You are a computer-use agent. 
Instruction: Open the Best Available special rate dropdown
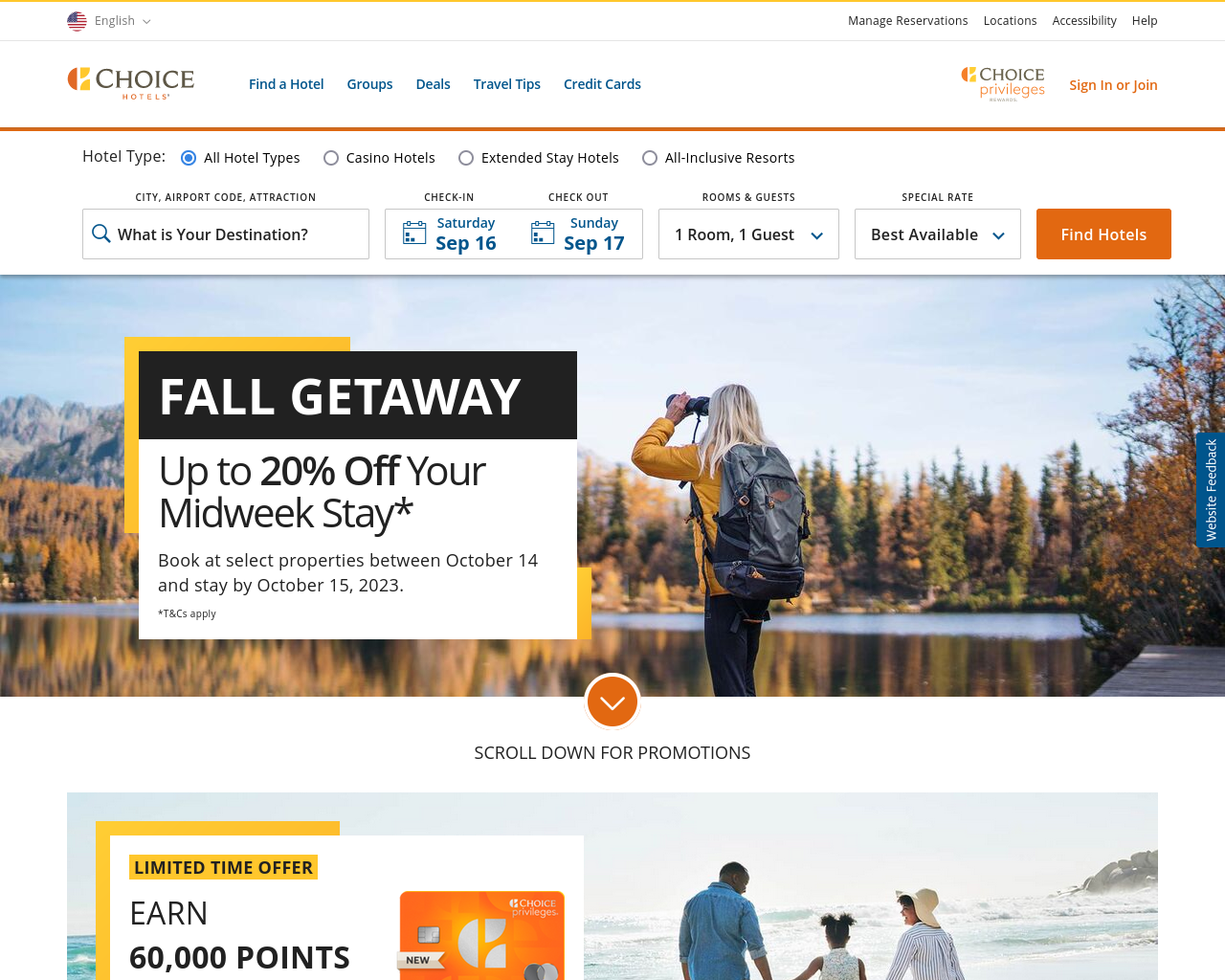pos(938,234)
